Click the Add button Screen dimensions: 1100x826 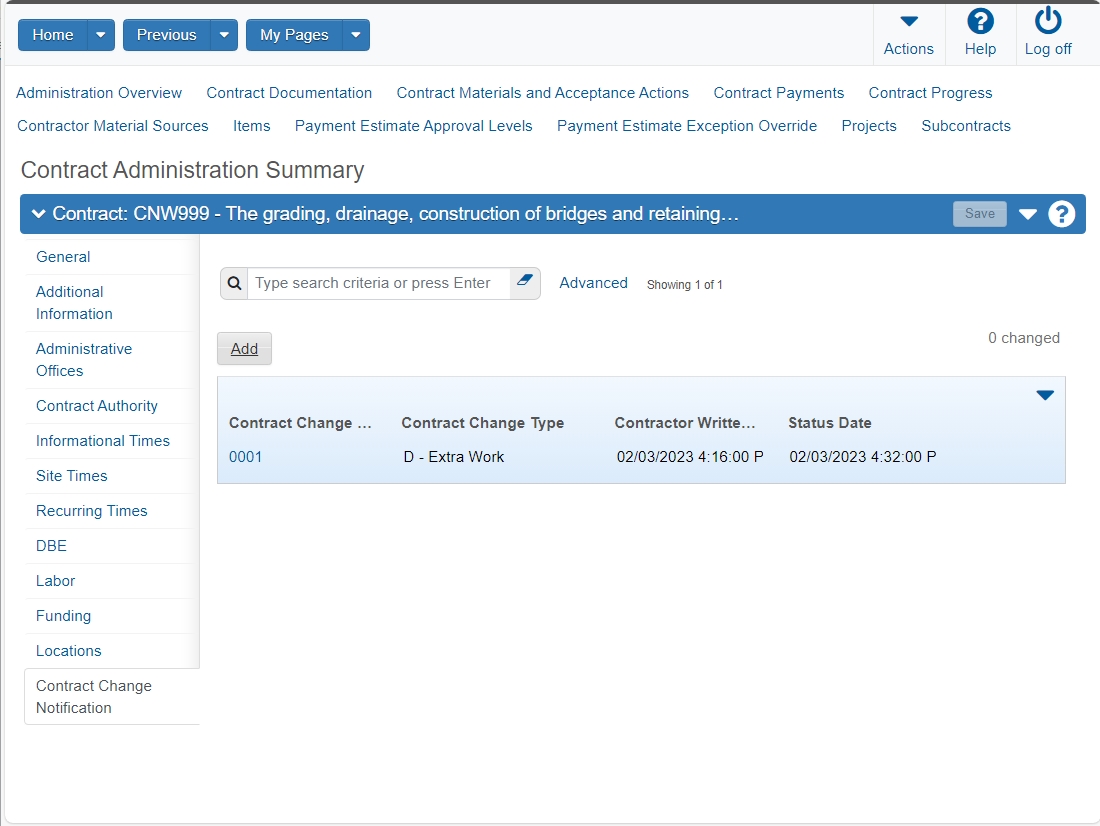coord(244,349)
